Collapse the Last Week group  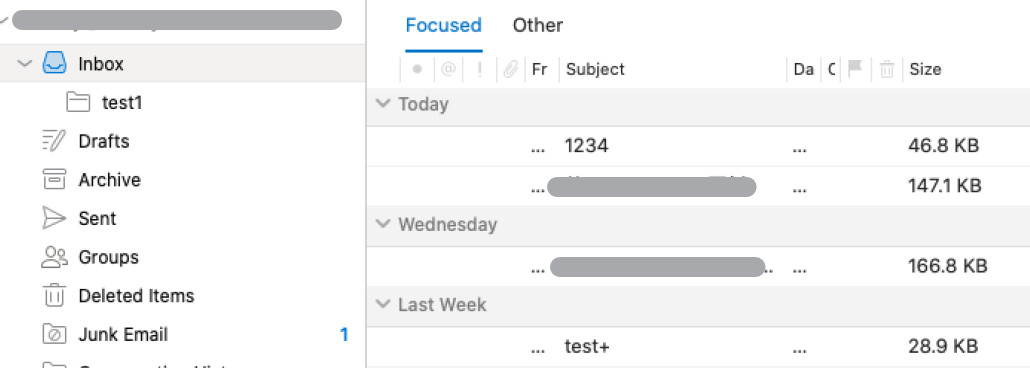click(382, 304)
